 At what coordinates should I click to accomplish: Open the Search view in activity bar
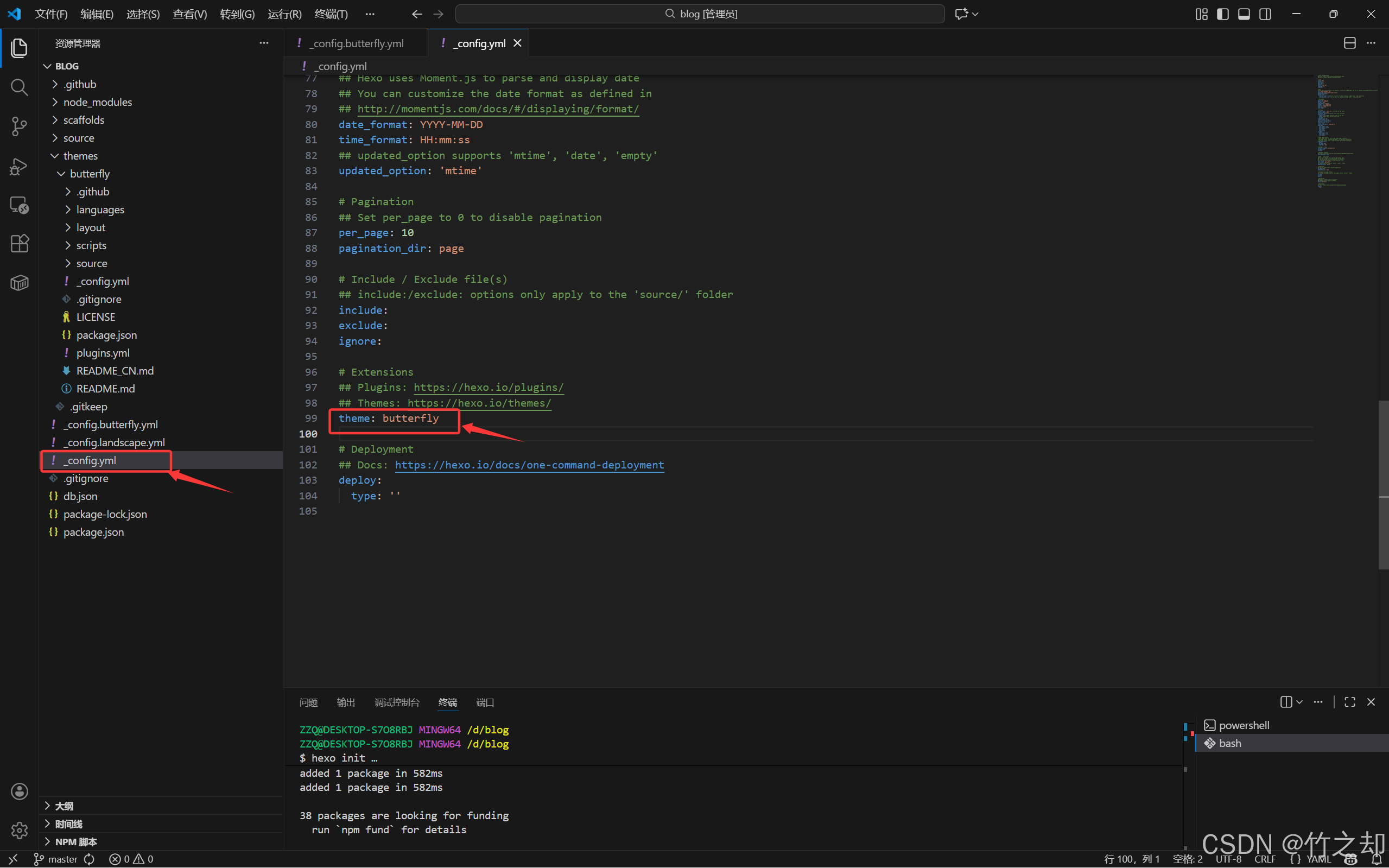[x=19, y=87]
